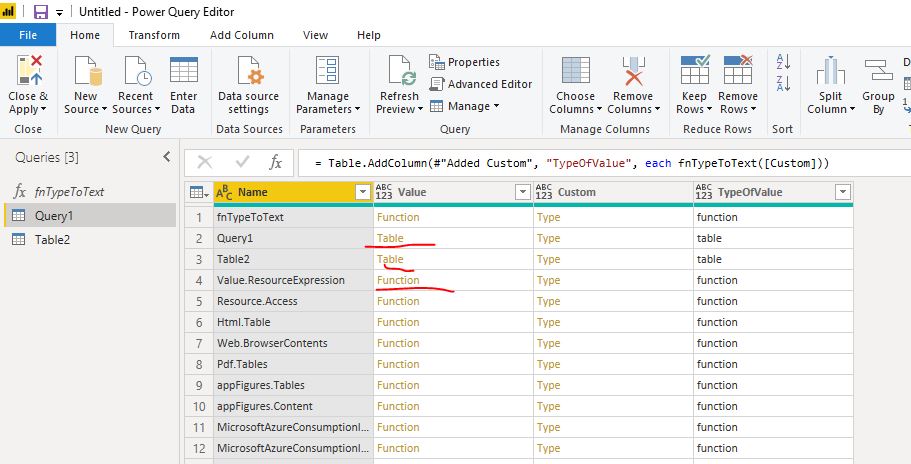Click the Refresh Preview icon
Screen dimensions: 911x464
tap(399, 72)
